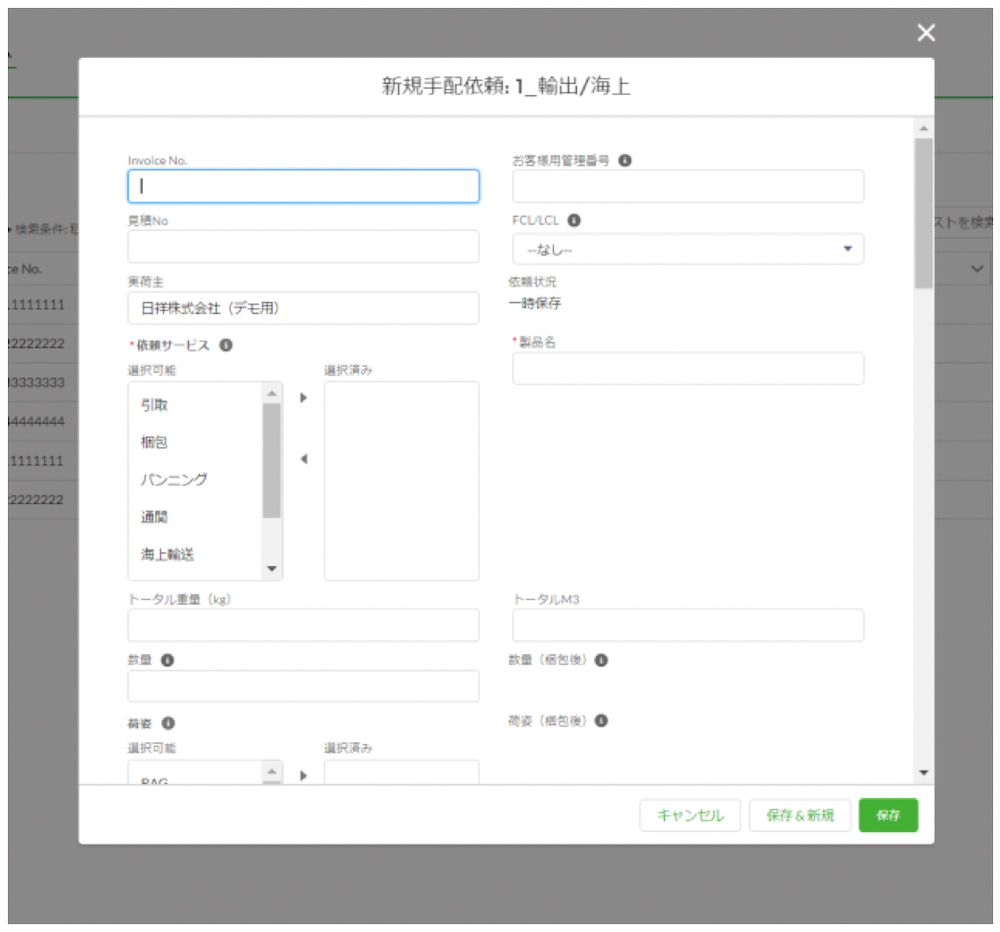Move selected service to 選択済み with right arrow
This screenshot has width=1000, height=932.
tap(304, 397)
